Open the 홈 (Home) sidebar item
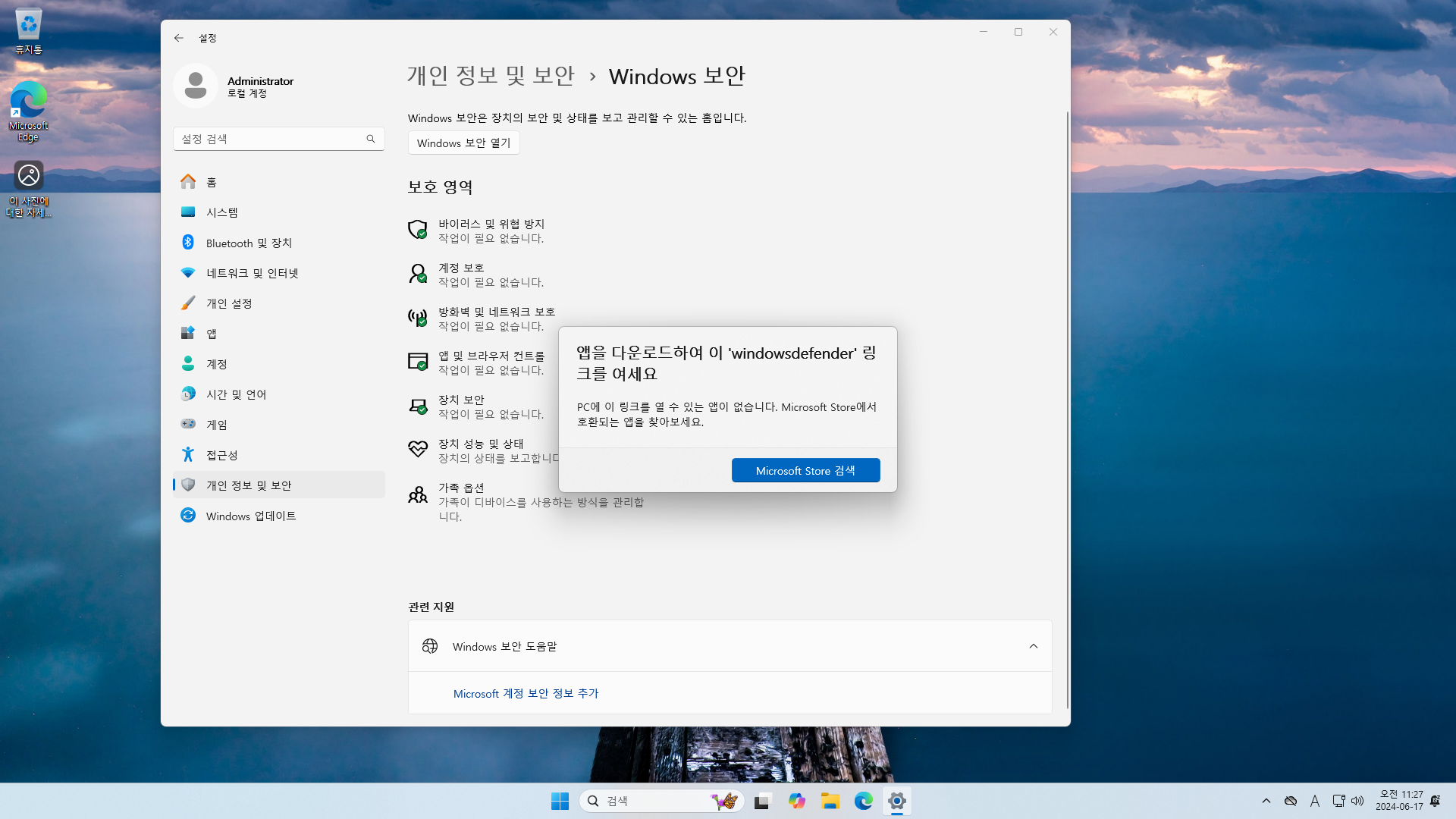 (279, 182)
